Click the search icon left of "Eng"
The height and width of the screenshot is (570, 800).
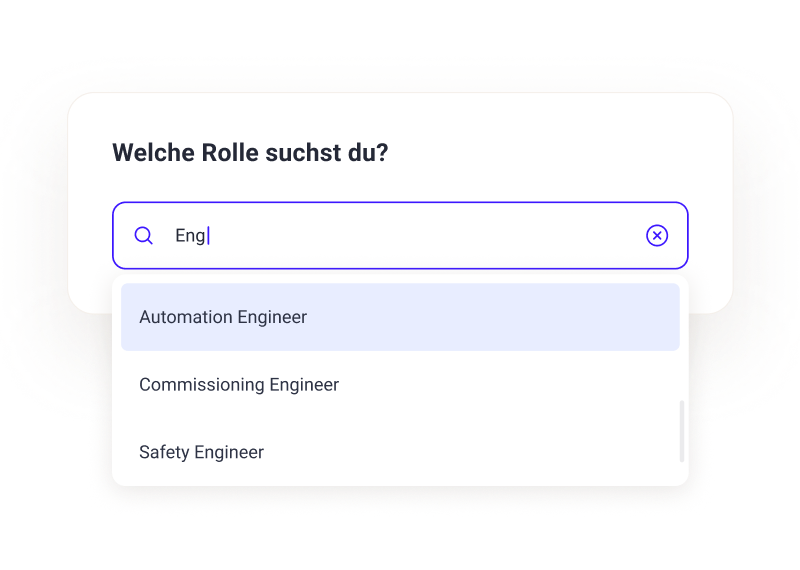[144, 236]
